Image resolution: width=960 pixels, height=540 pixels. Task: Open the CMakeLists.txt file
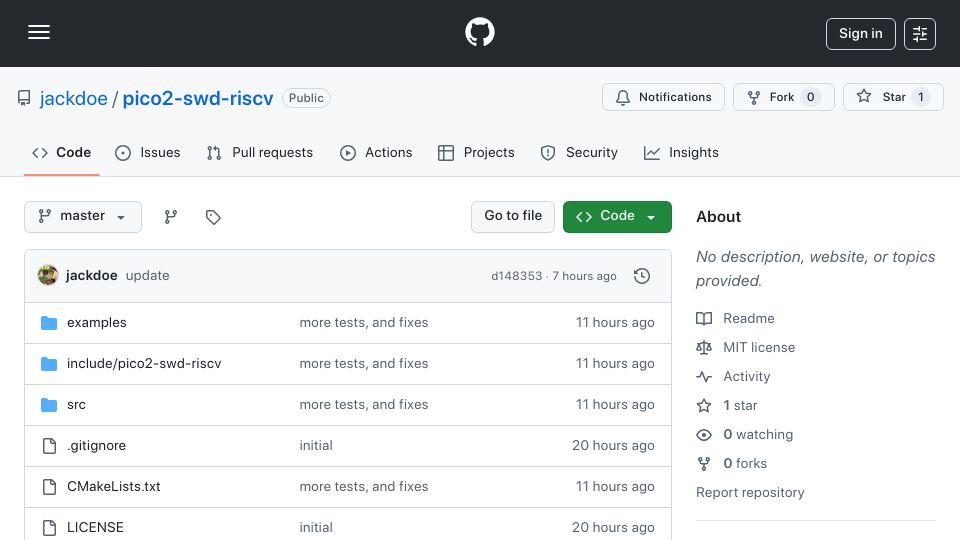pyautogui.click(x=114, y=487)
